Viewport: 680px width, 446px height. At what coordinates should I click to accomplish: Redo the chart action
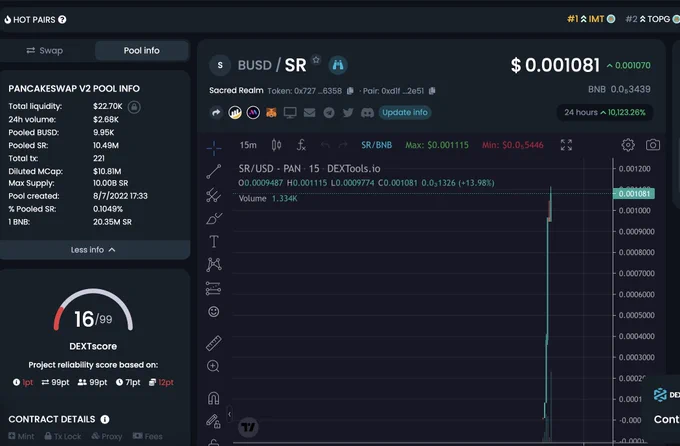(343, 145)
